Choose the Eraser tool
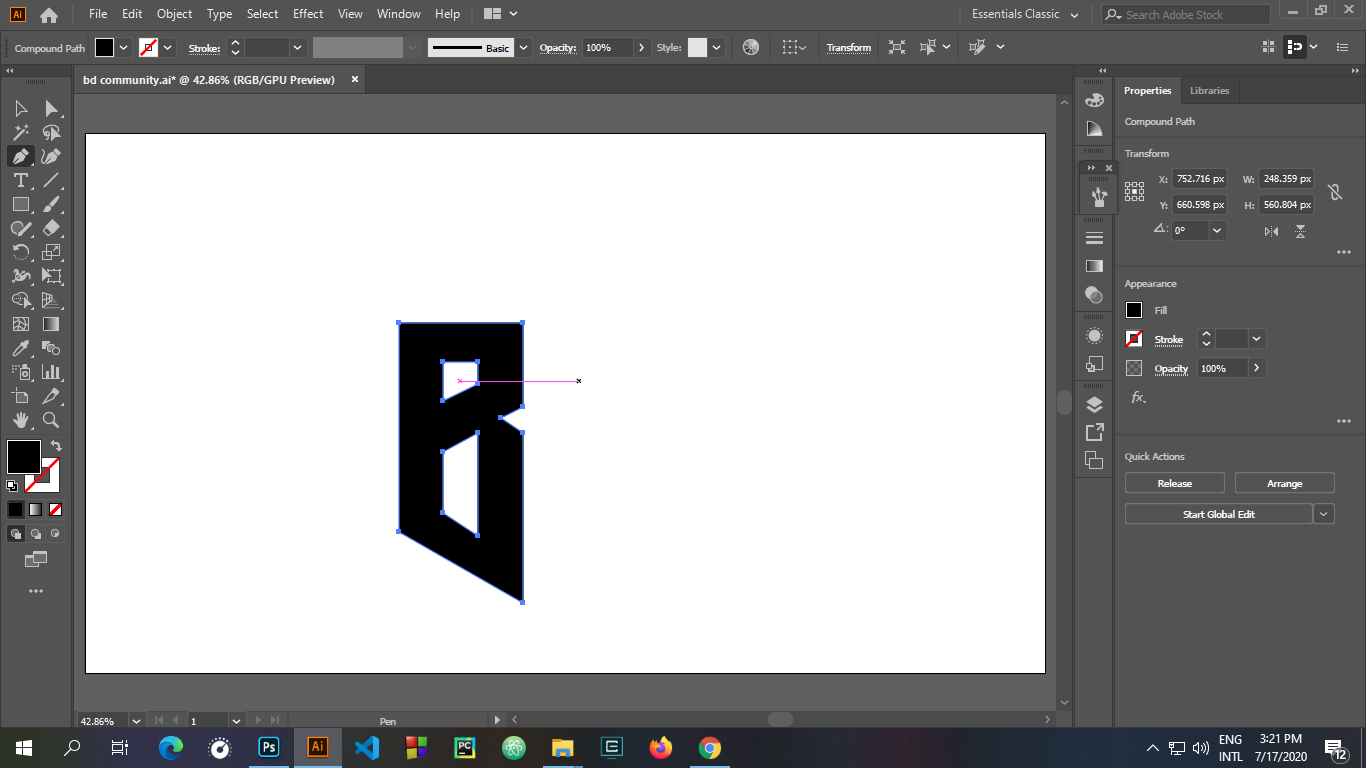1366x768 pixels. click(51, 228)
